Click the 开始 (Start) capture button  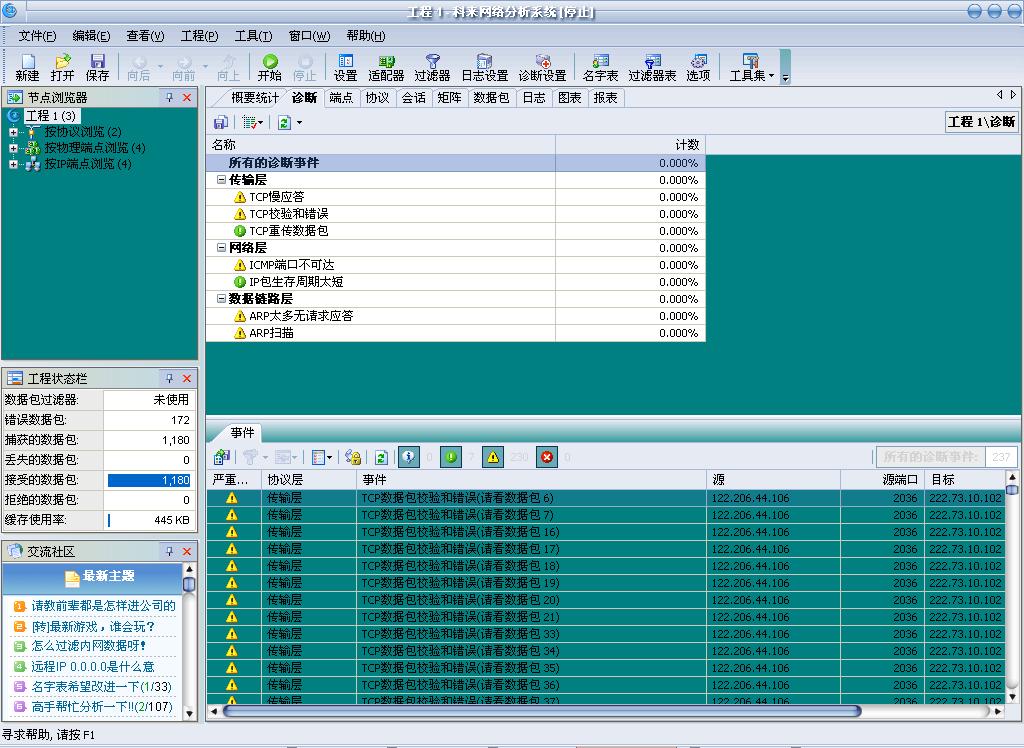pyautogui.click(x=269, y=67)
